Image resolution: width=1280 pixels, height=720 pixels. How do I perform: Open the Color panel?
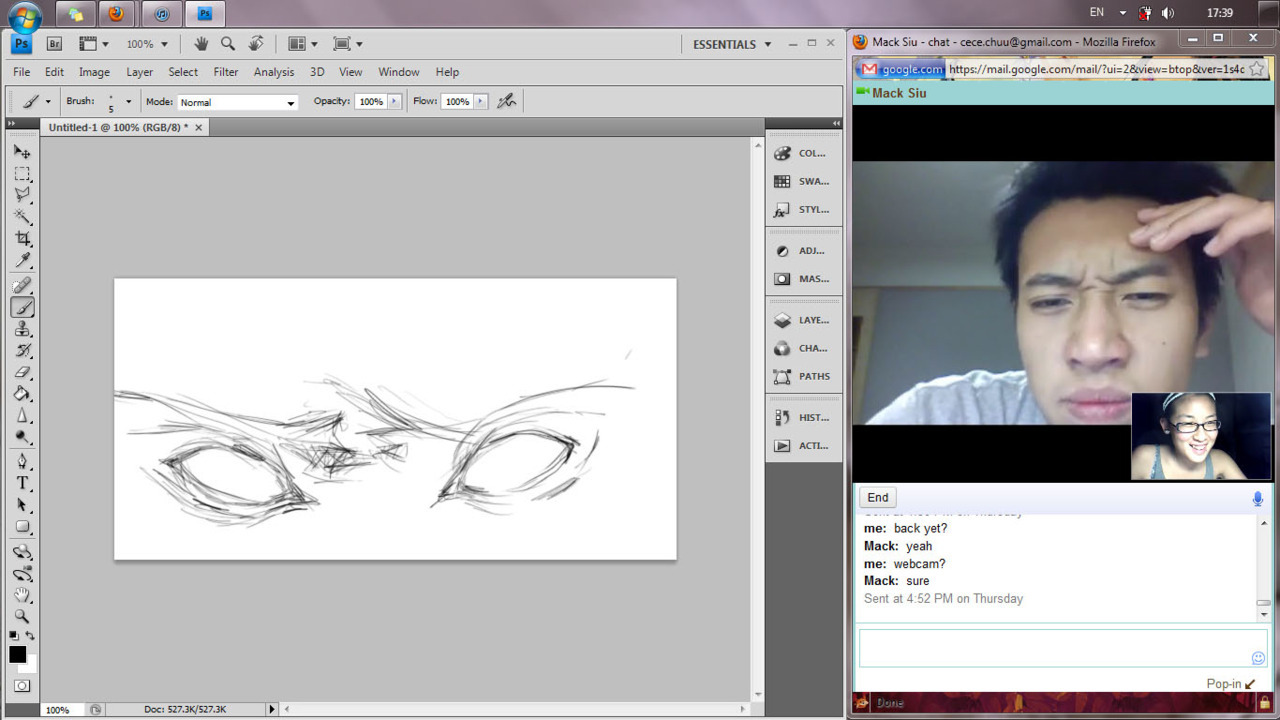tap(803, 153)
